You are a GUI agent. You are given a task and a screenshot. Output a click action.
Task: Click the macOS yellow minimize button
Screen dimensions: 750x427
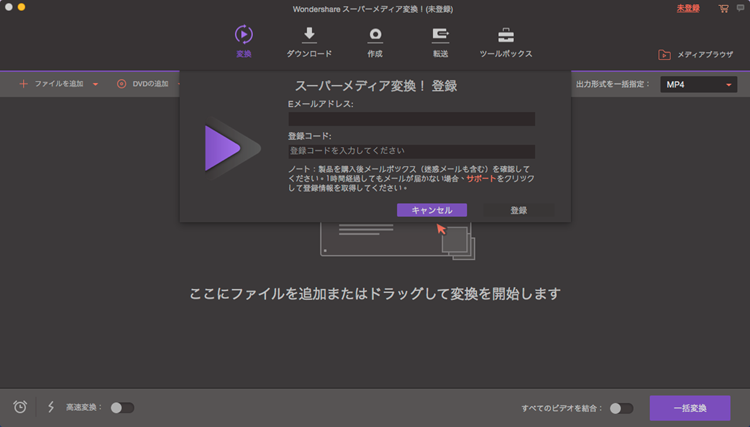point(21,7)
